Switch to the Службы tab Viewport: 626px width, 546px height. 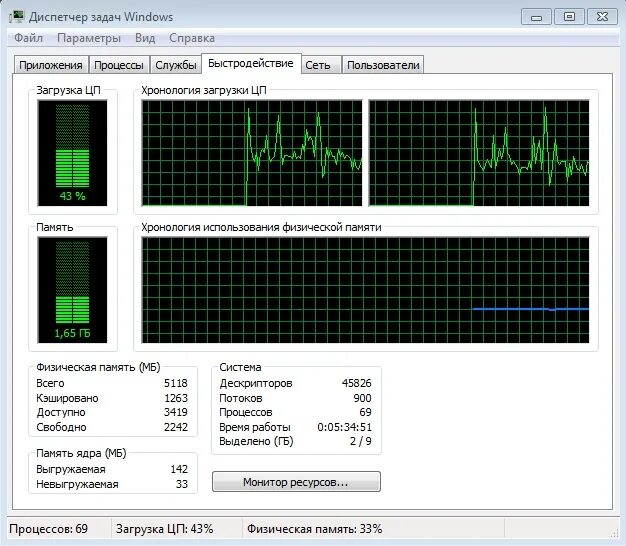coord(176,65)
